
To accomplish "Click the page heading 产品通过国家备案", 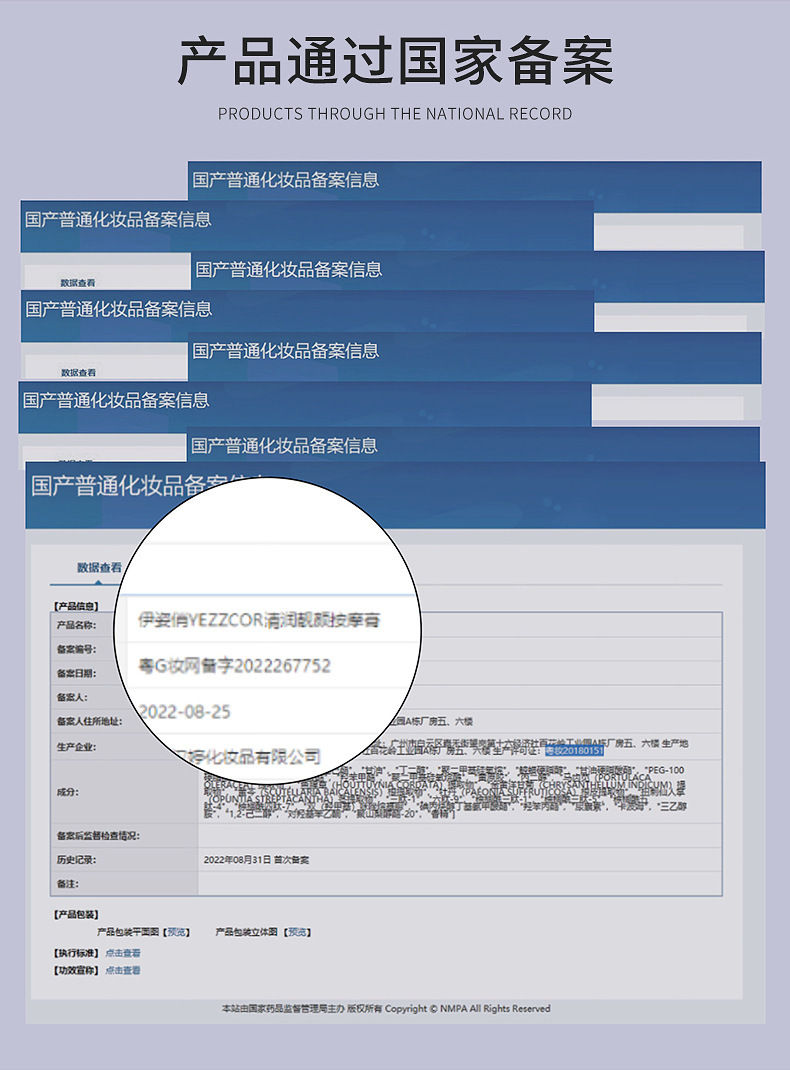I will click(x=395, y=62).
